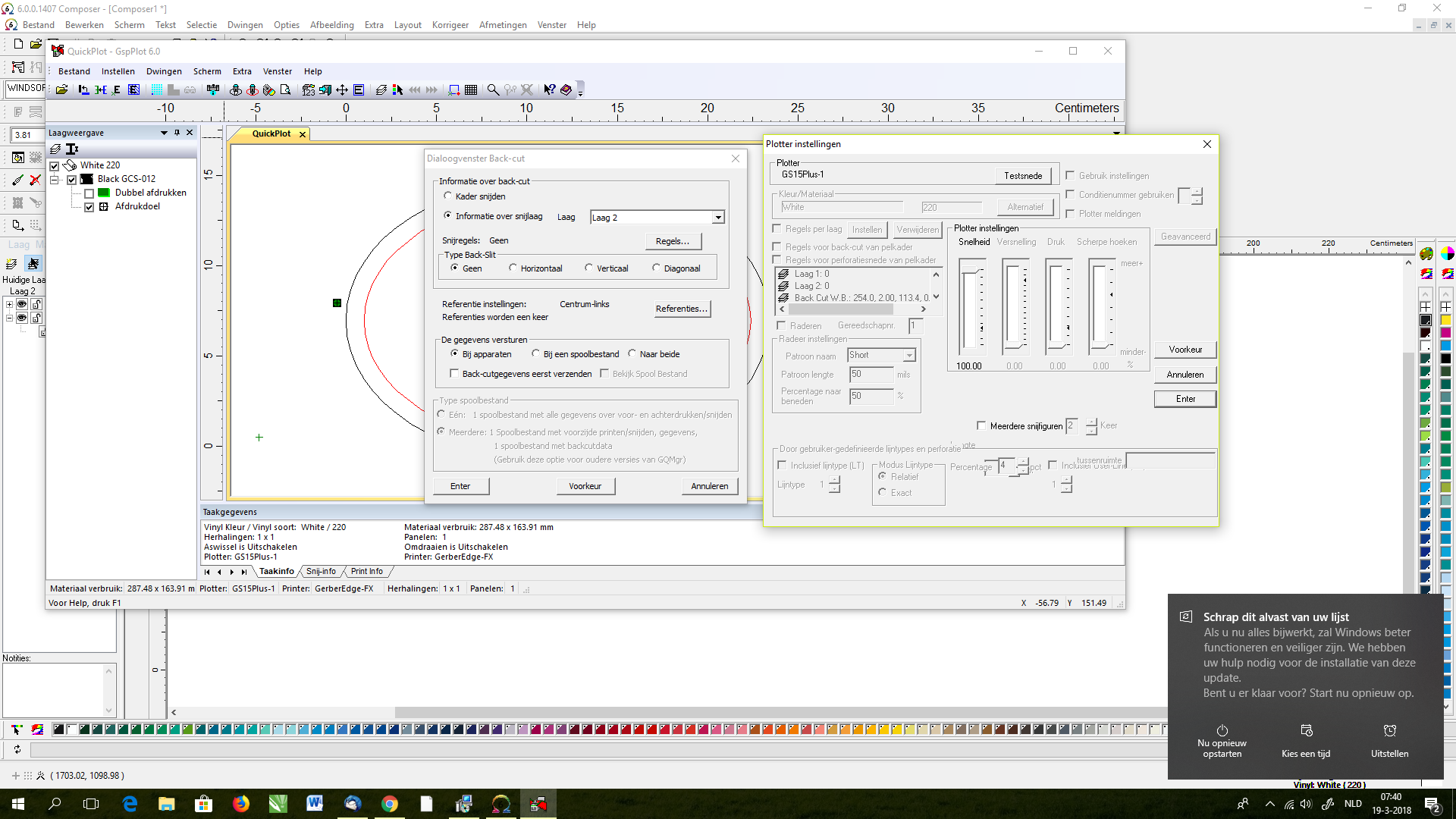This screenshot has width=1456, height=819.
Task: Switch to the Snij-info tab
Action: [x=321, y=571]
